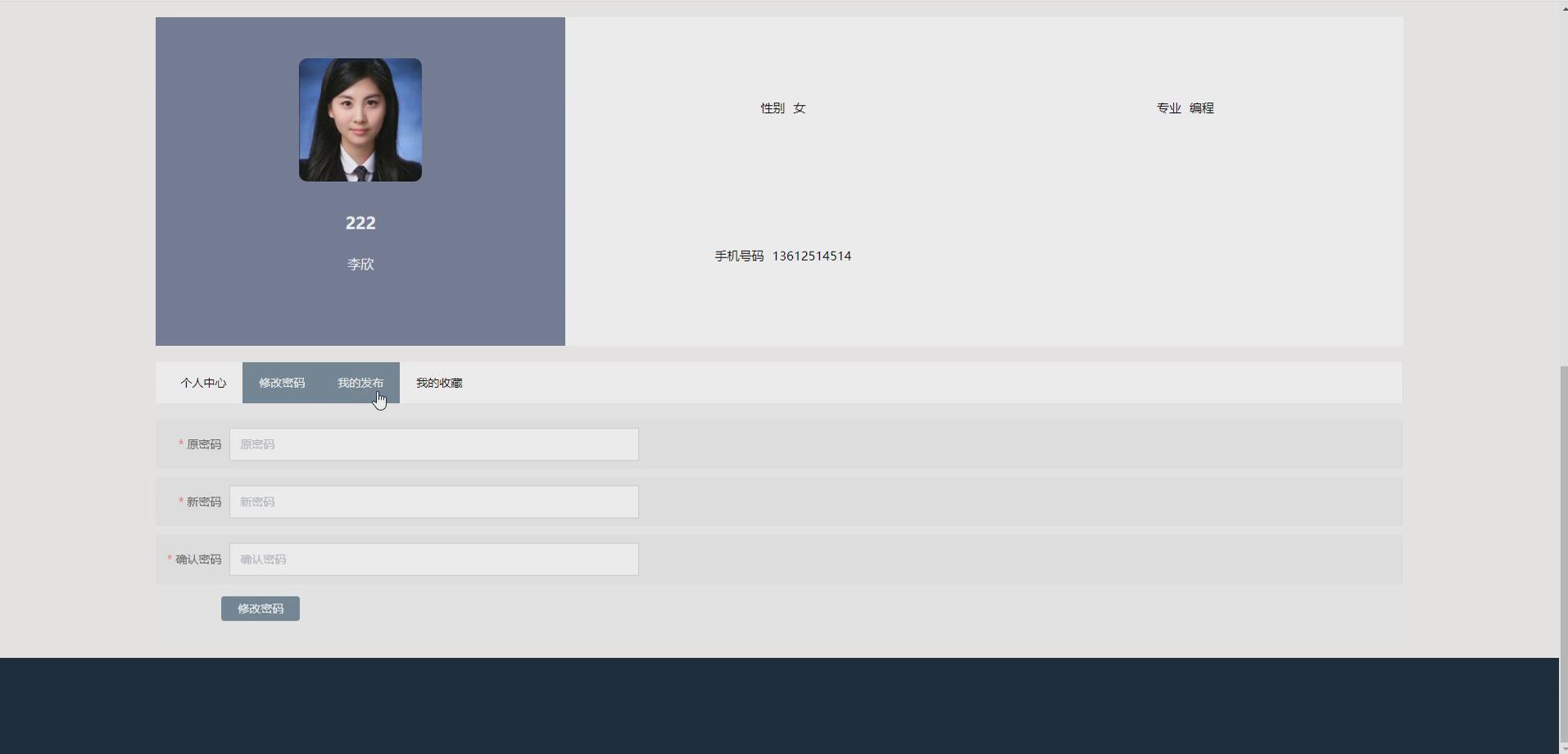Screen dimensions: 1568x754
Task: Click the 性别 label
Action: pos(773,108)
